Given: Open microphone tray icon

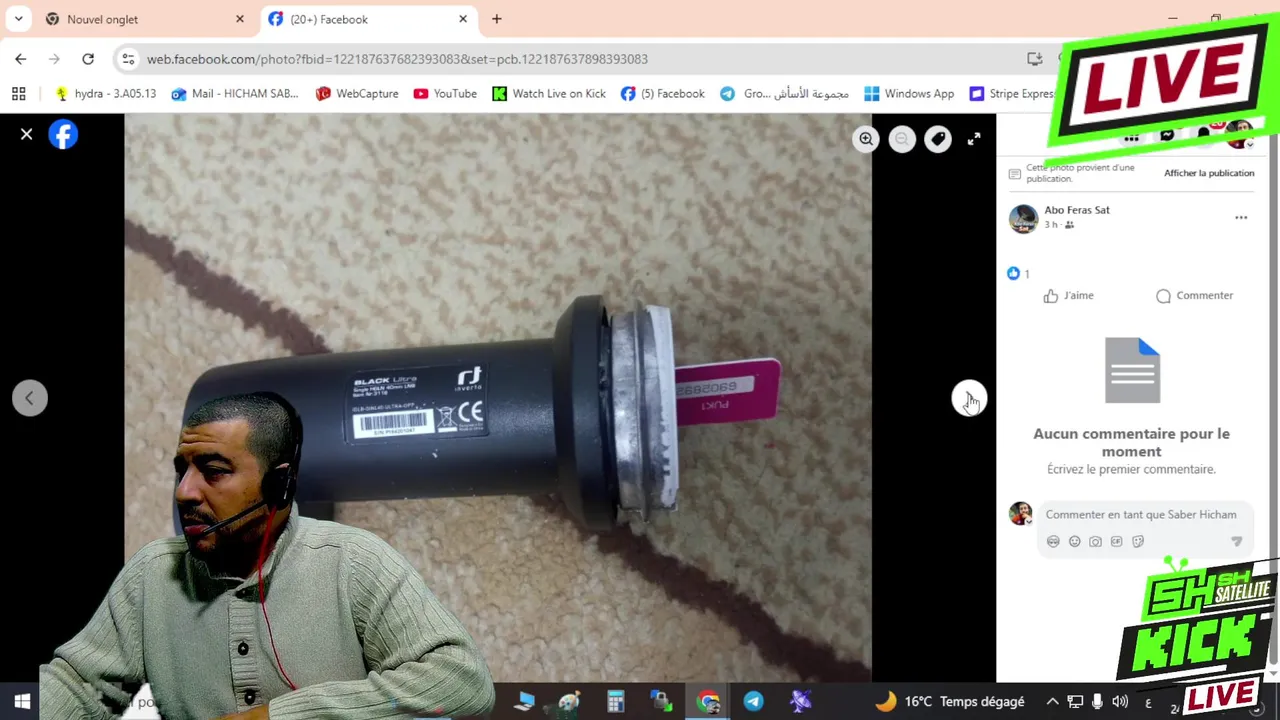Looking at the screenshot, I should tap(1097, 701).
